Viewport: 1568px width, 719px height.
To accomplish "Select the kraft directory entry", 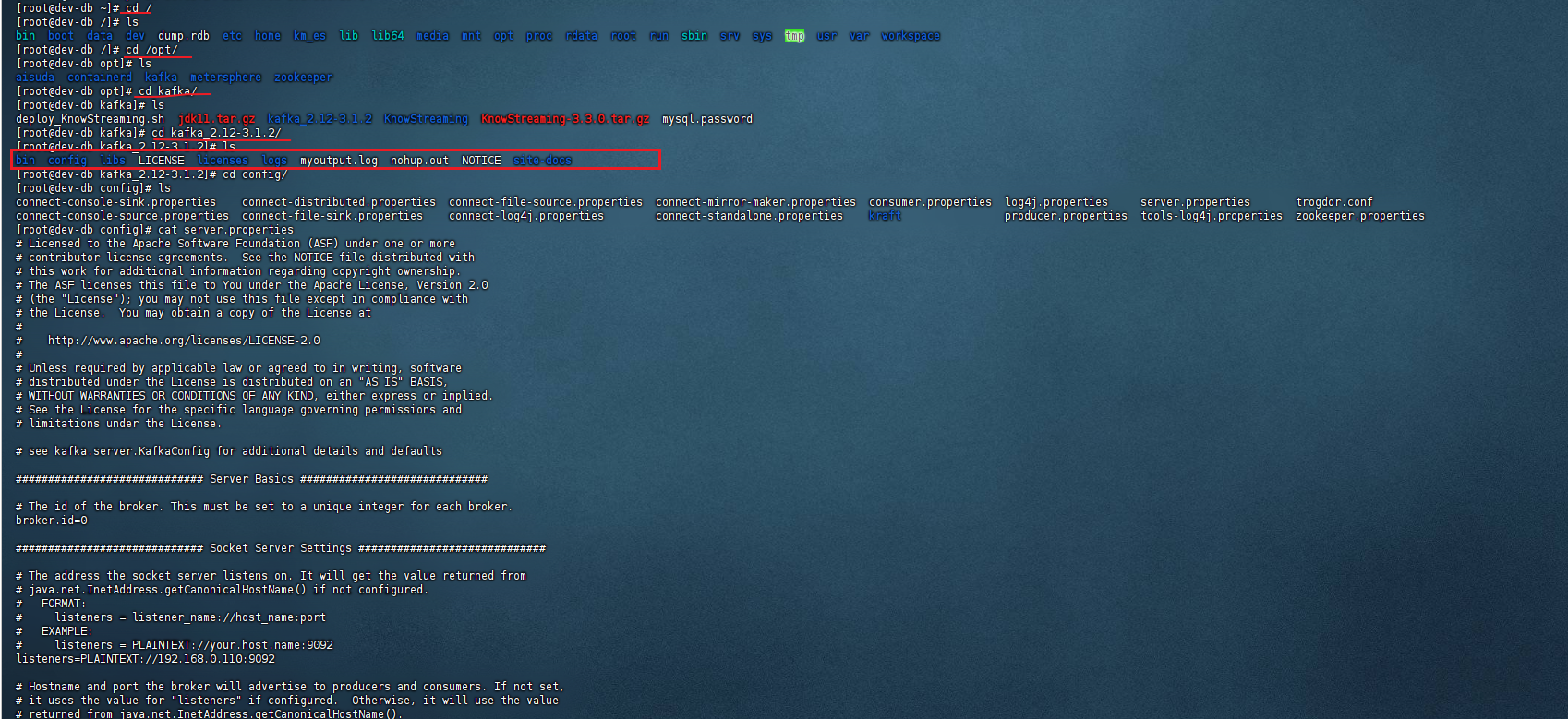I will point(885,216).
